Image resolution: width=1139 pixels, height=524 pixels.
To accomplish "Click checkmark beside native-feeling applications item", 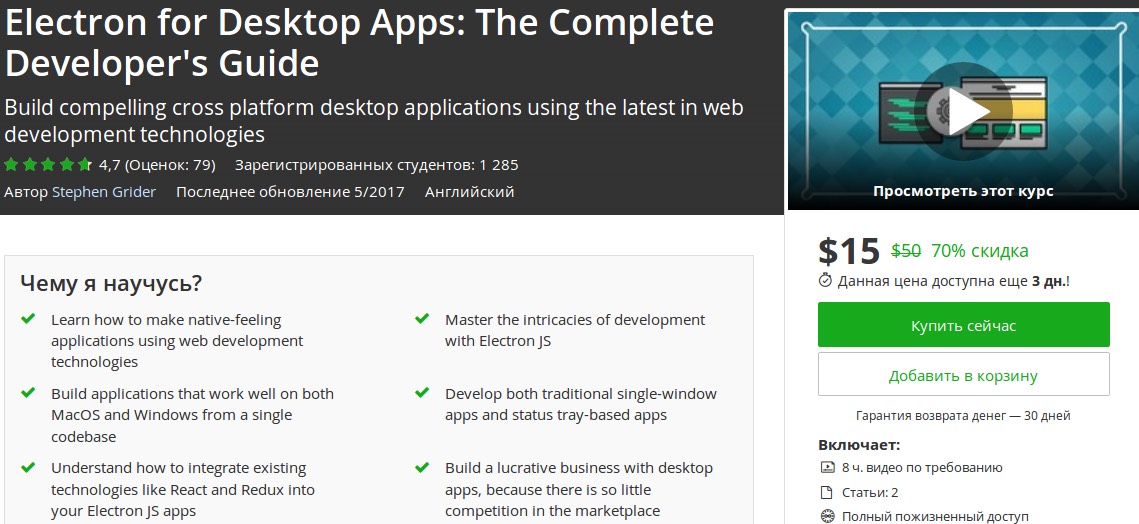I will (x=28, y=319).
